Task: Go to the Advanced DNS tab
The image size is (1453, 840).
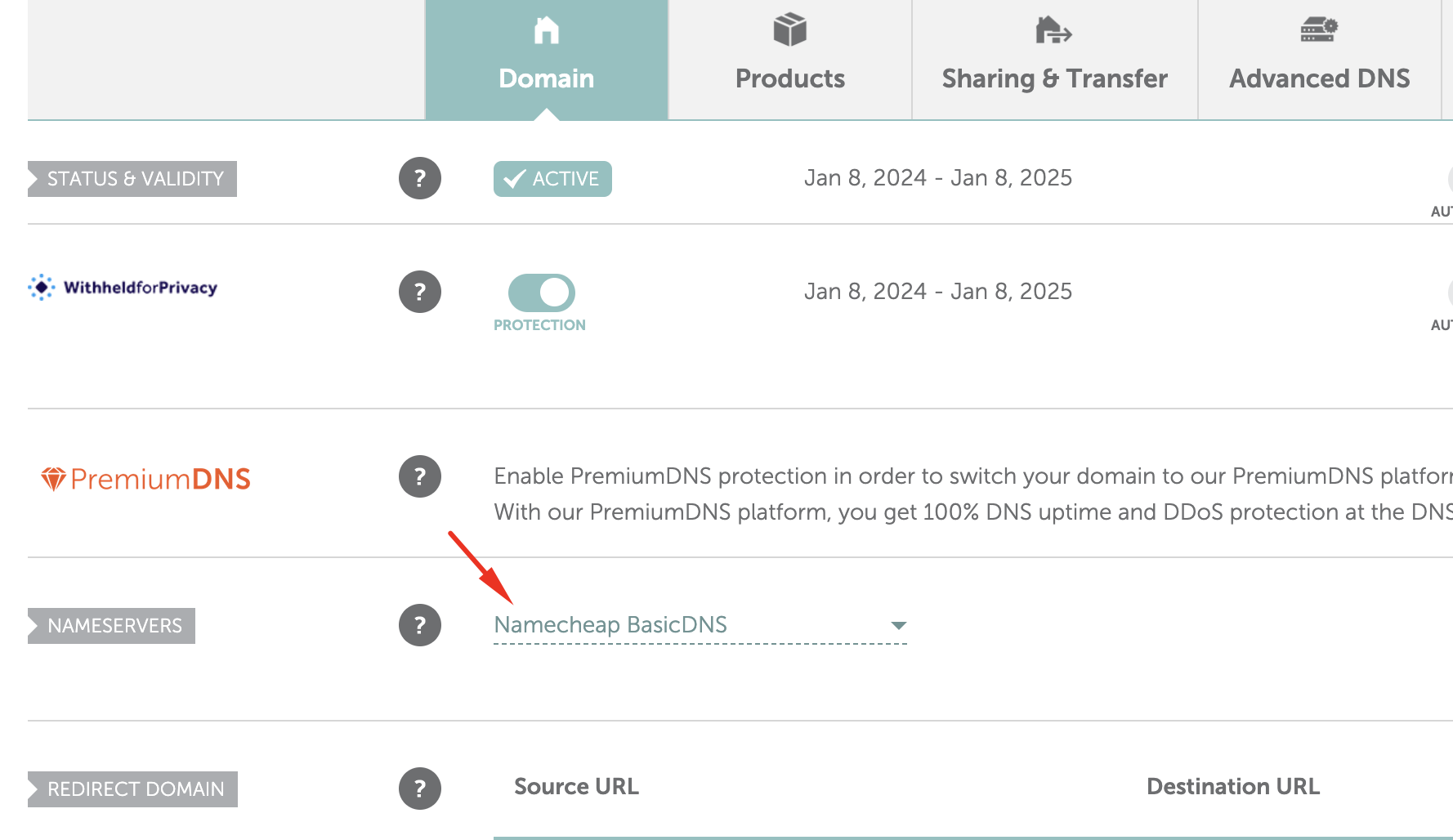Action: 1319,60
